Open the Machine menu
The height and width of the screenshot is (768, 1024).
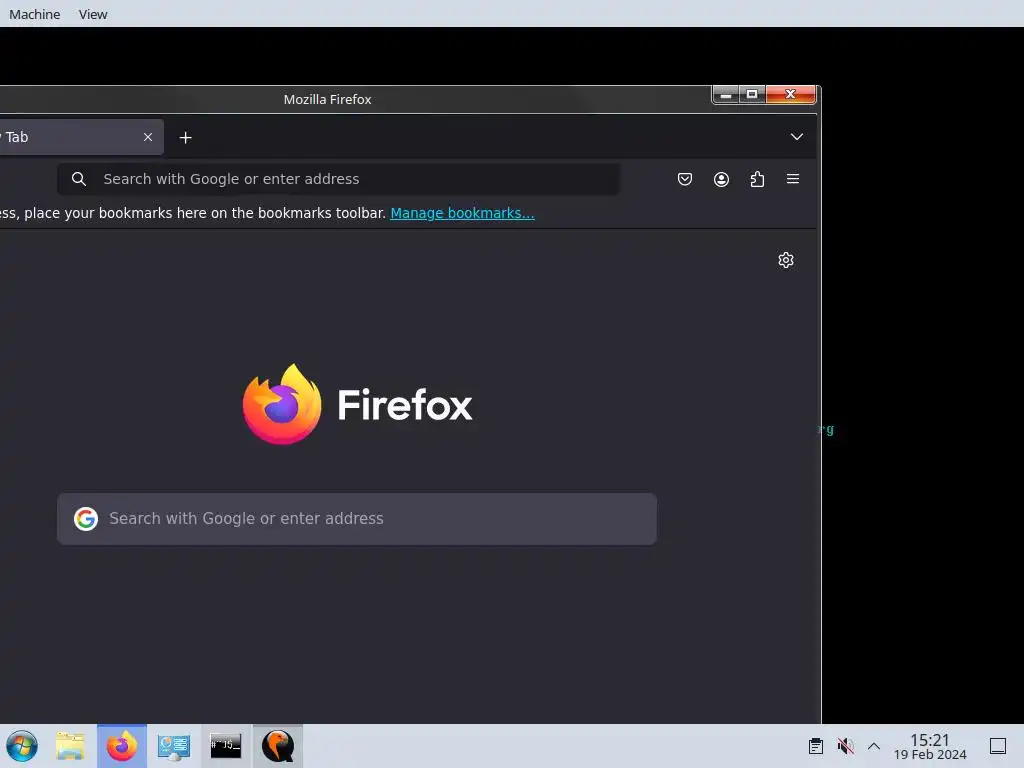coord(35,14)
